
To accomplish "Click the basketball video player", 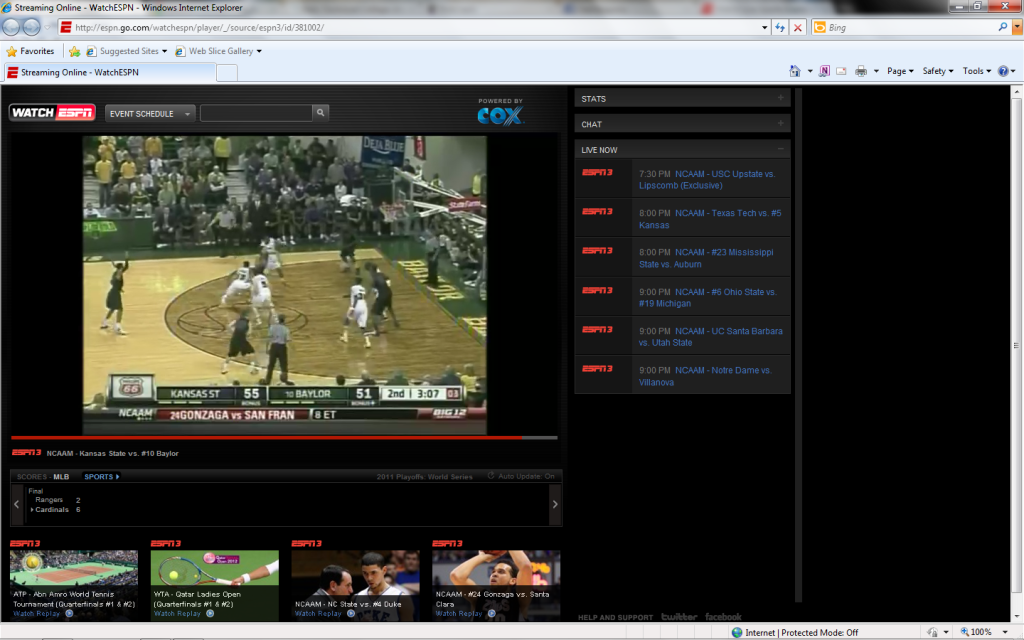I will (284, 285).
